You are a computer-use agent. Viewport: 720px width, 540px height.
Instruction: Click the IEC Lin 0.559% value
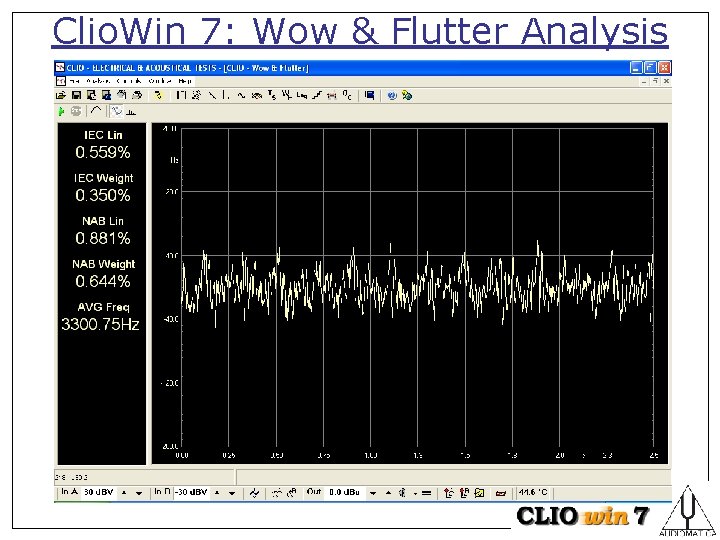tap(103, 152)
